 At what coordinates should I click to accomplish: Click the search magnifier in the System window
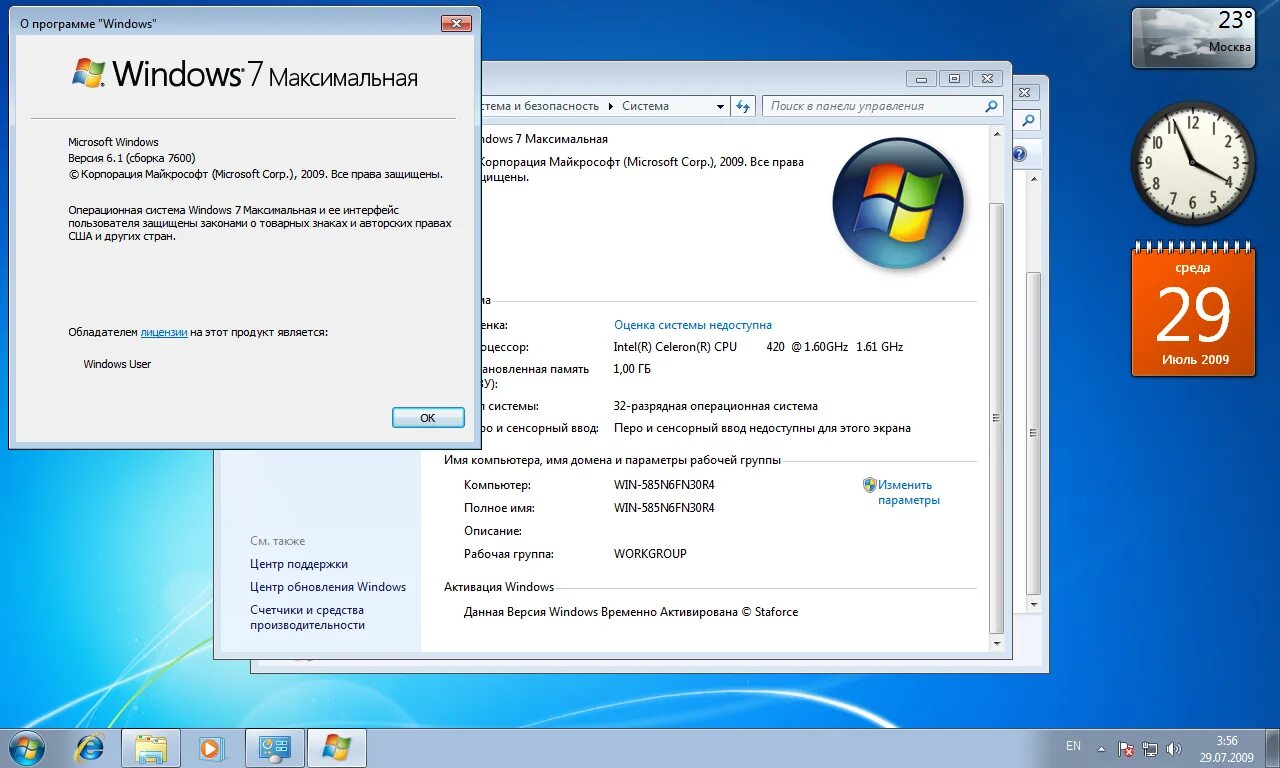(991, 106)
